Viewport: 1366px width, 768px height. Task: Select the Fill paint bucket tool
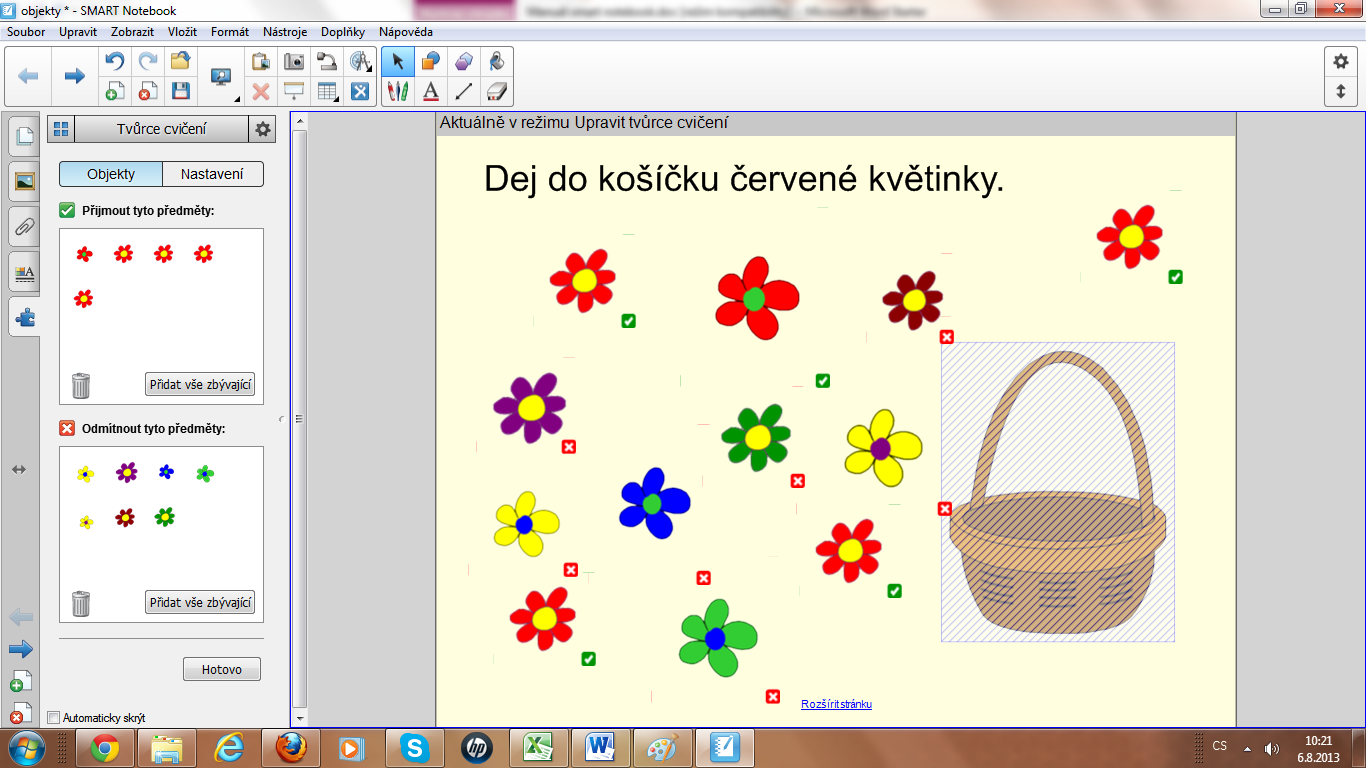[496, 62]
